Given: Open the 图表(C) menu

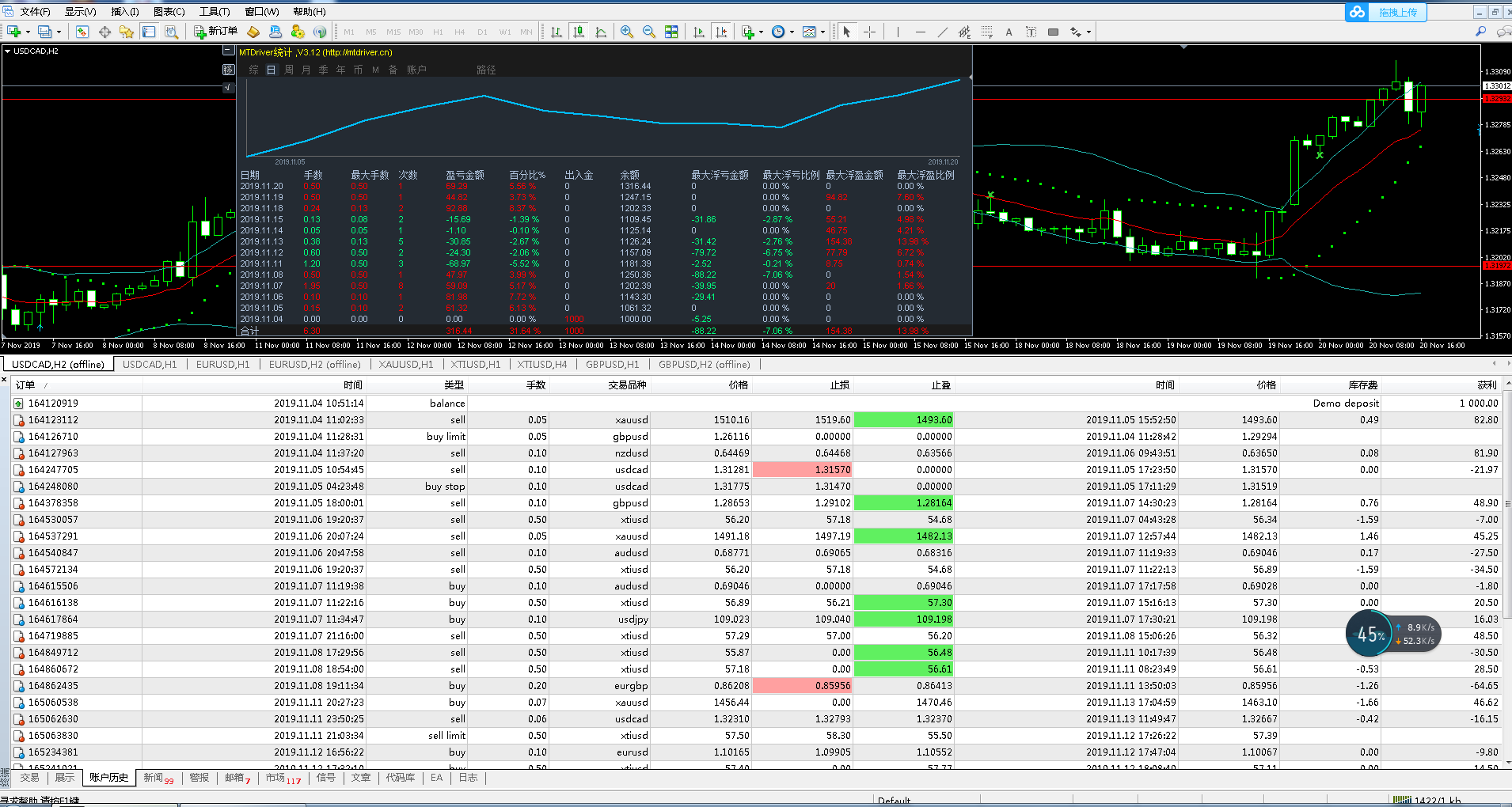Looking at the screenshot, I should pyautogui.click(x=169, y=11).
